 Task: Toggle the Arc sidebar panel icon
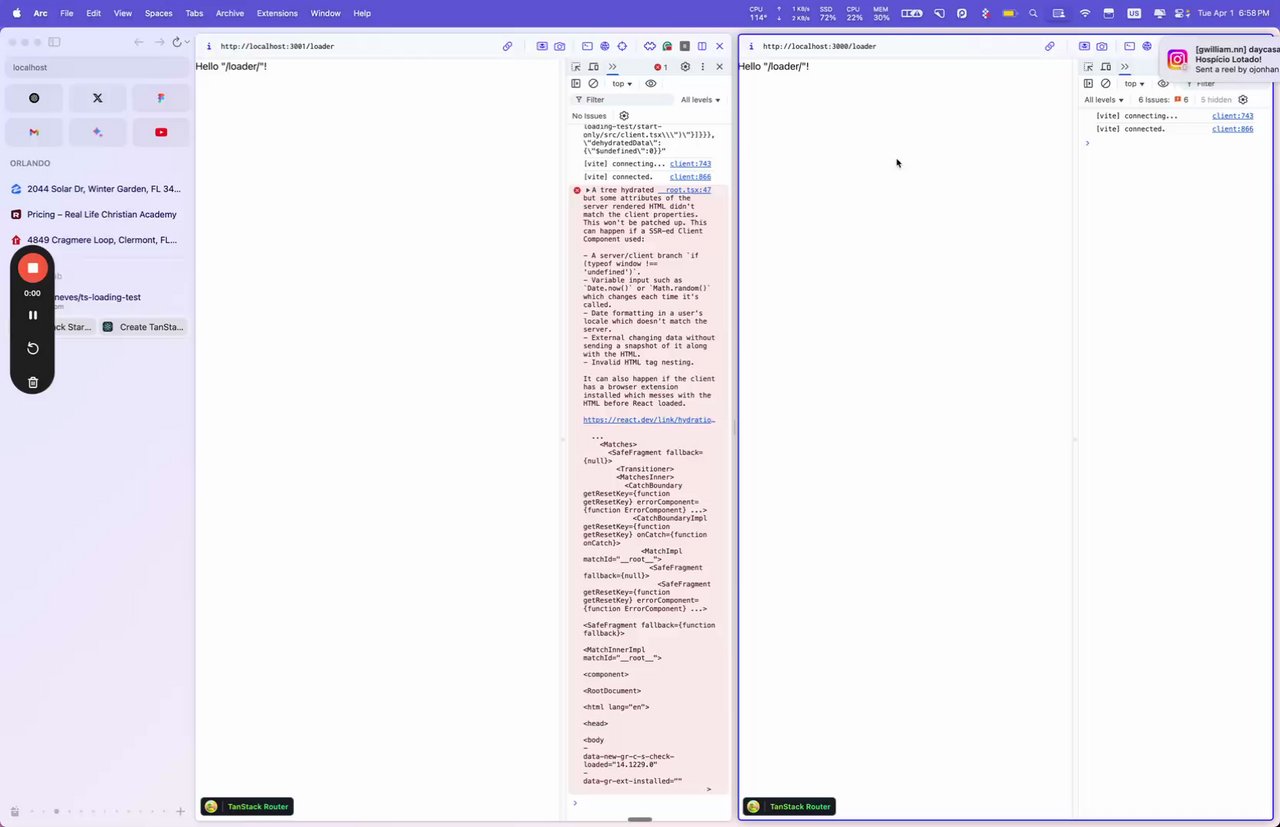pos(55,42)
